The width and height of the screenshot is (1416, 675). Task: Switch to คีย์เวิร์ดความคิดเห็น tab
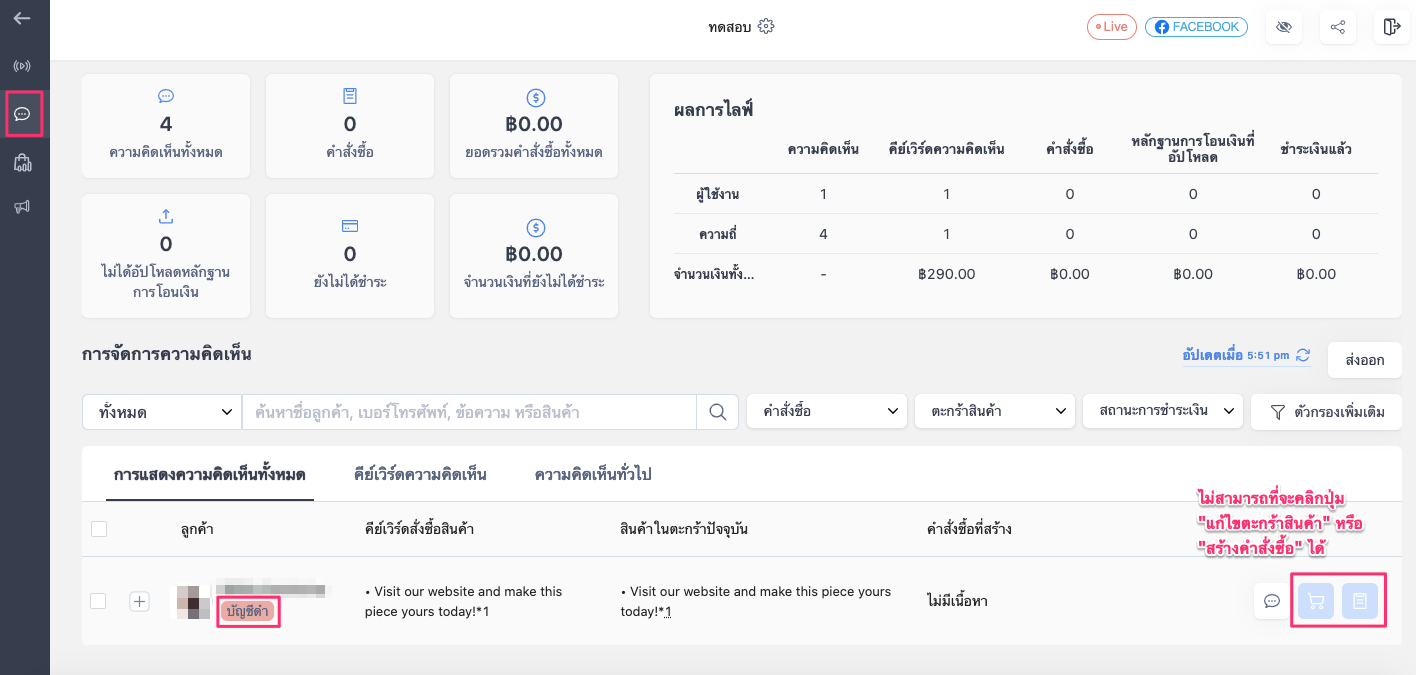[x=420, y=474]
